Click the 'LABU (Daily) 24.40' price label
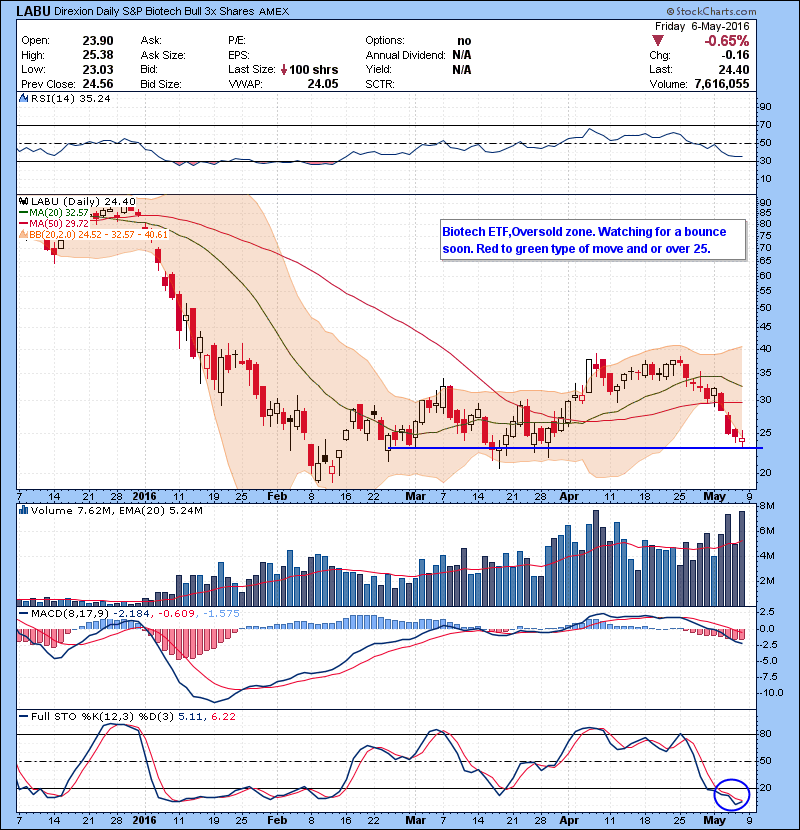The image size is (800, 830). [x=83, y=201]
